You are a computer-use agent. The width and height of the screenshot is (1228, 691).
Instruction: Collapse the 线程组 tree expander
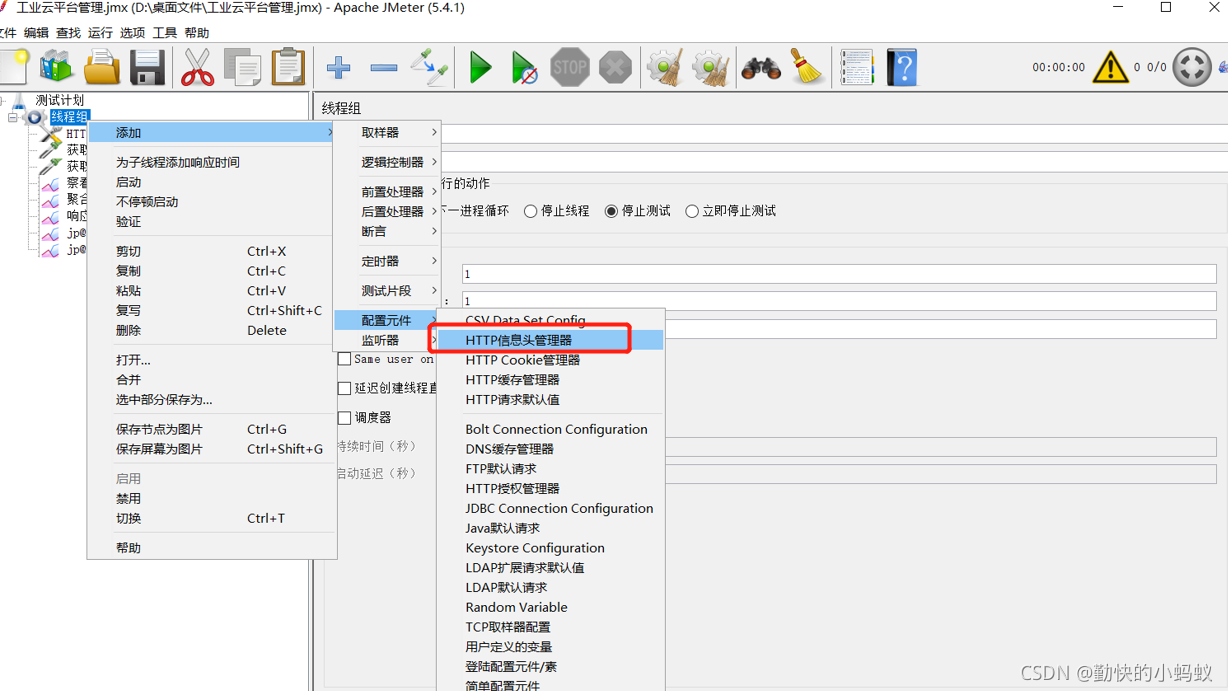12,117
